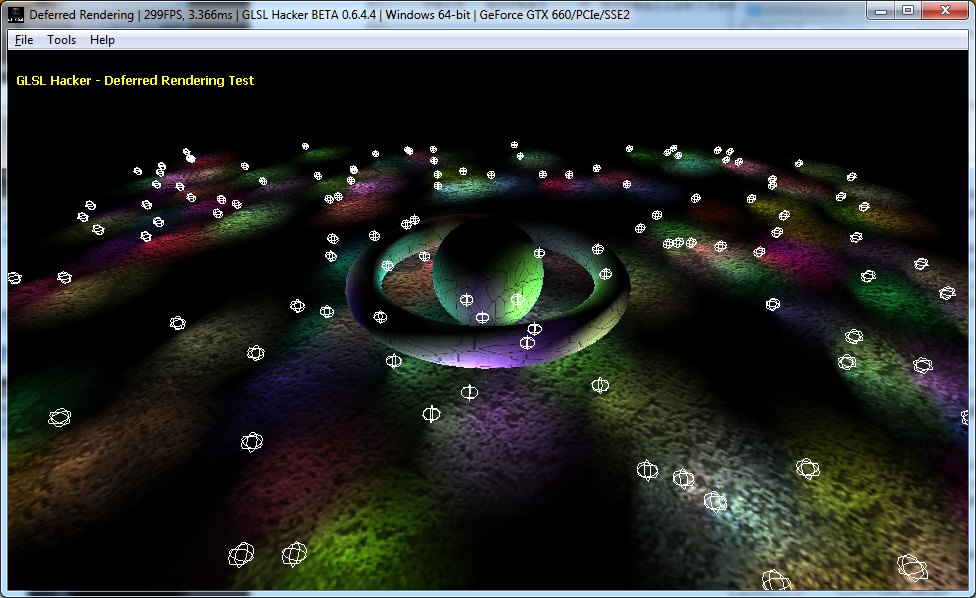Viewport: 976px width, 598px height.
Task: Click the 'GLSL Hacker - Deferred Rendering Test' text
Action: point(135,80)
